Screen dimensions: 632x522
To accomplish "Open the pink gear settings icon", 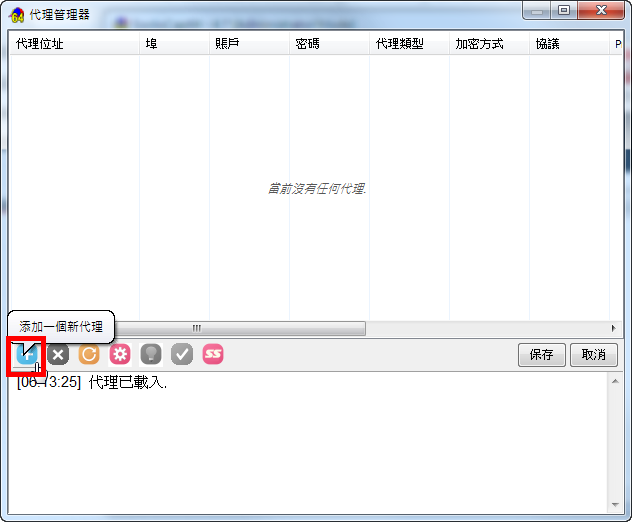I will point(120,354).
